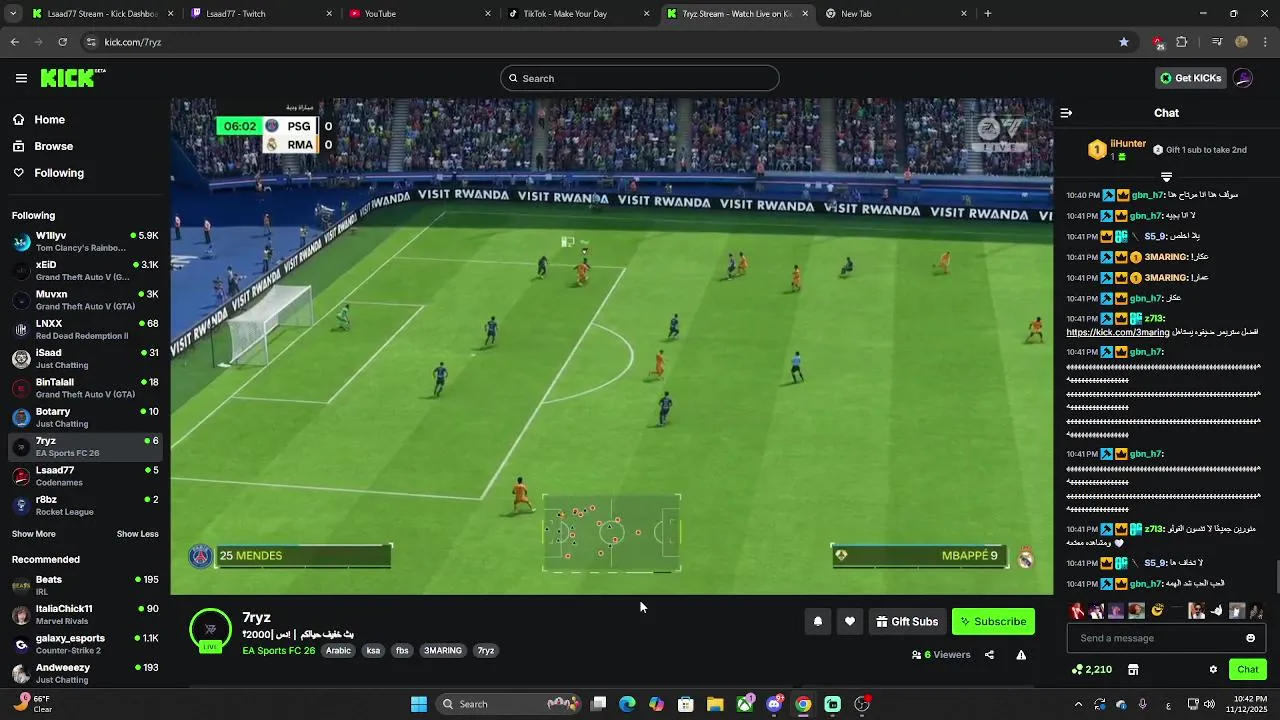Open File Explorer from taskbar
Screen dimensions: 1280x720
(x=715, y=704)
